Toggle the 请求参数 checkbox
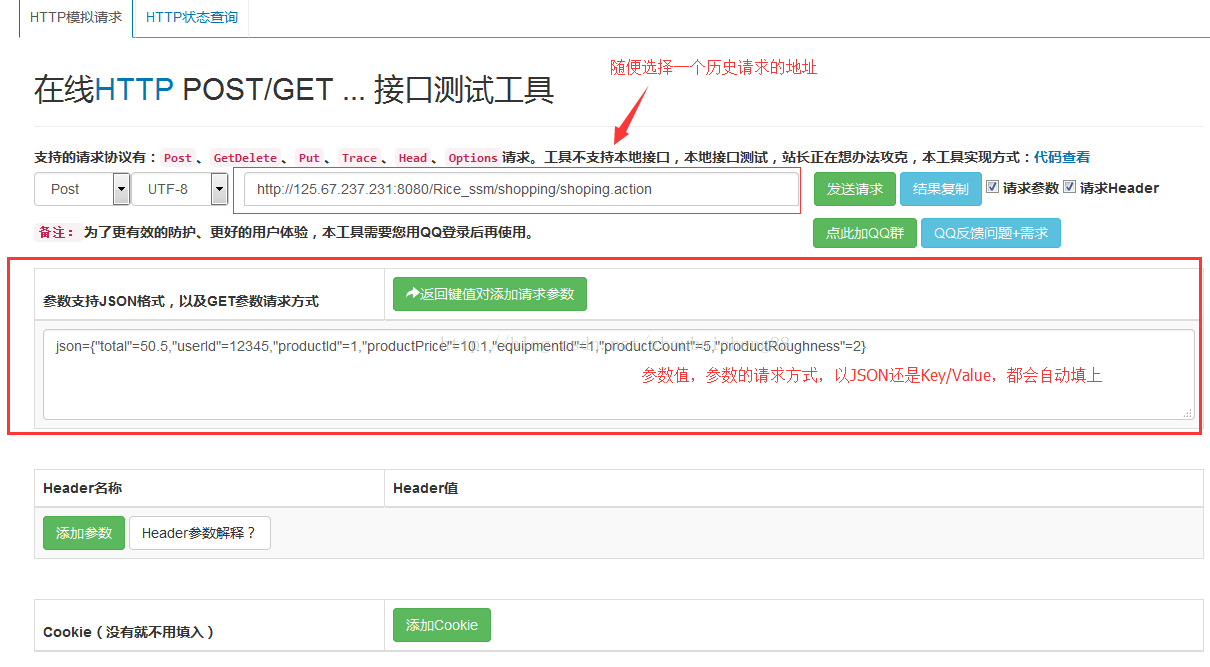Image resolution: width=1210 pixels, height=667 pixels. [992, 187]
